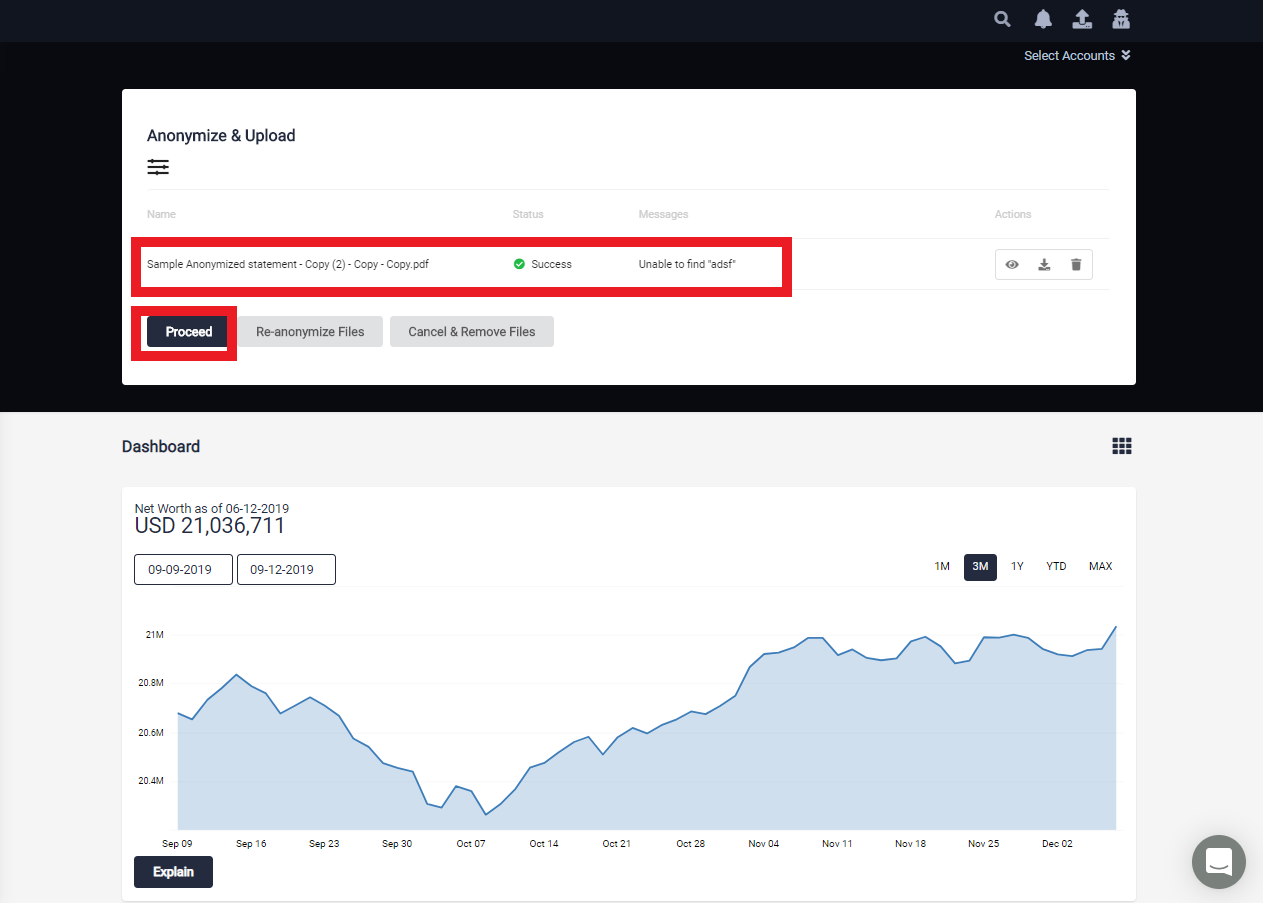Select the YTD time range

[x=1056, y=567]
